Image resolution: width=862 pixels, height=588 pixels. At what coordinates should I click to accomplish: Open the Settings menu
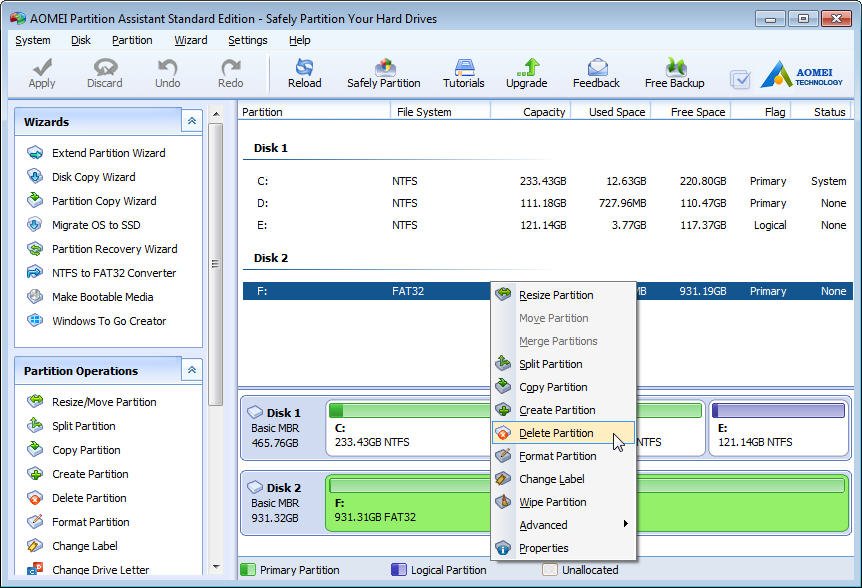click(247, 40)
